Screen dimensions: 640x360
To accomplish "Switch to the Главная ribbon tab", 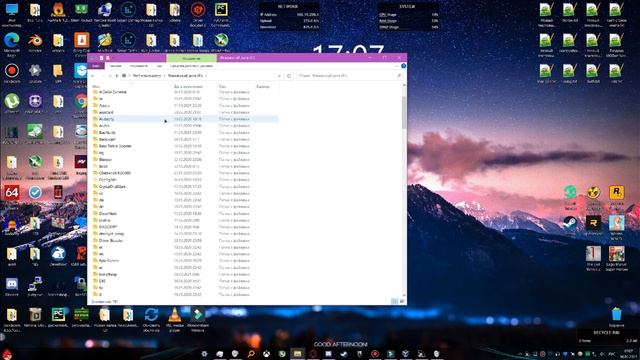I will click(116, 66).
